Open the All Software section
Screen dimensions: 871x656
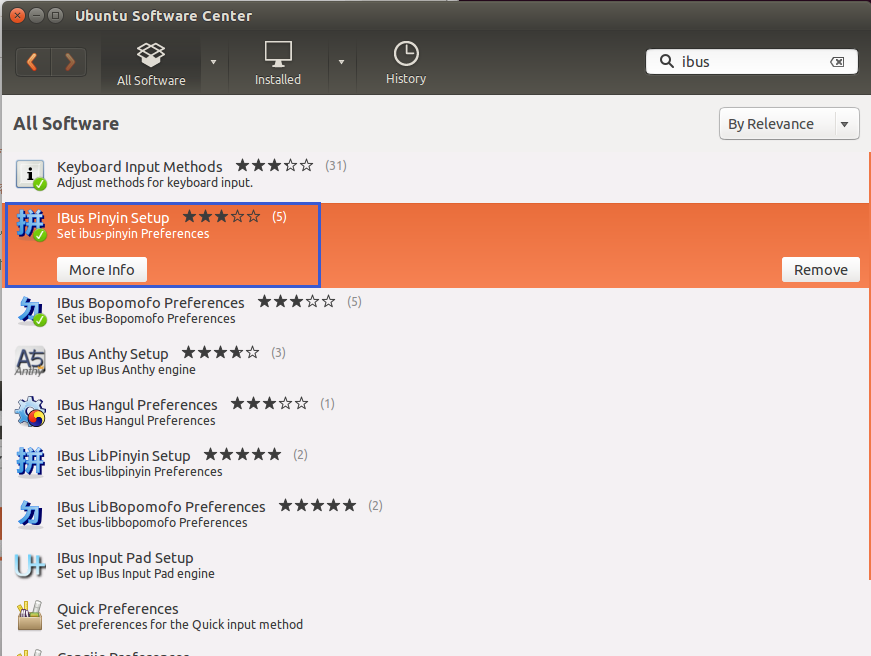click(151, 64)
